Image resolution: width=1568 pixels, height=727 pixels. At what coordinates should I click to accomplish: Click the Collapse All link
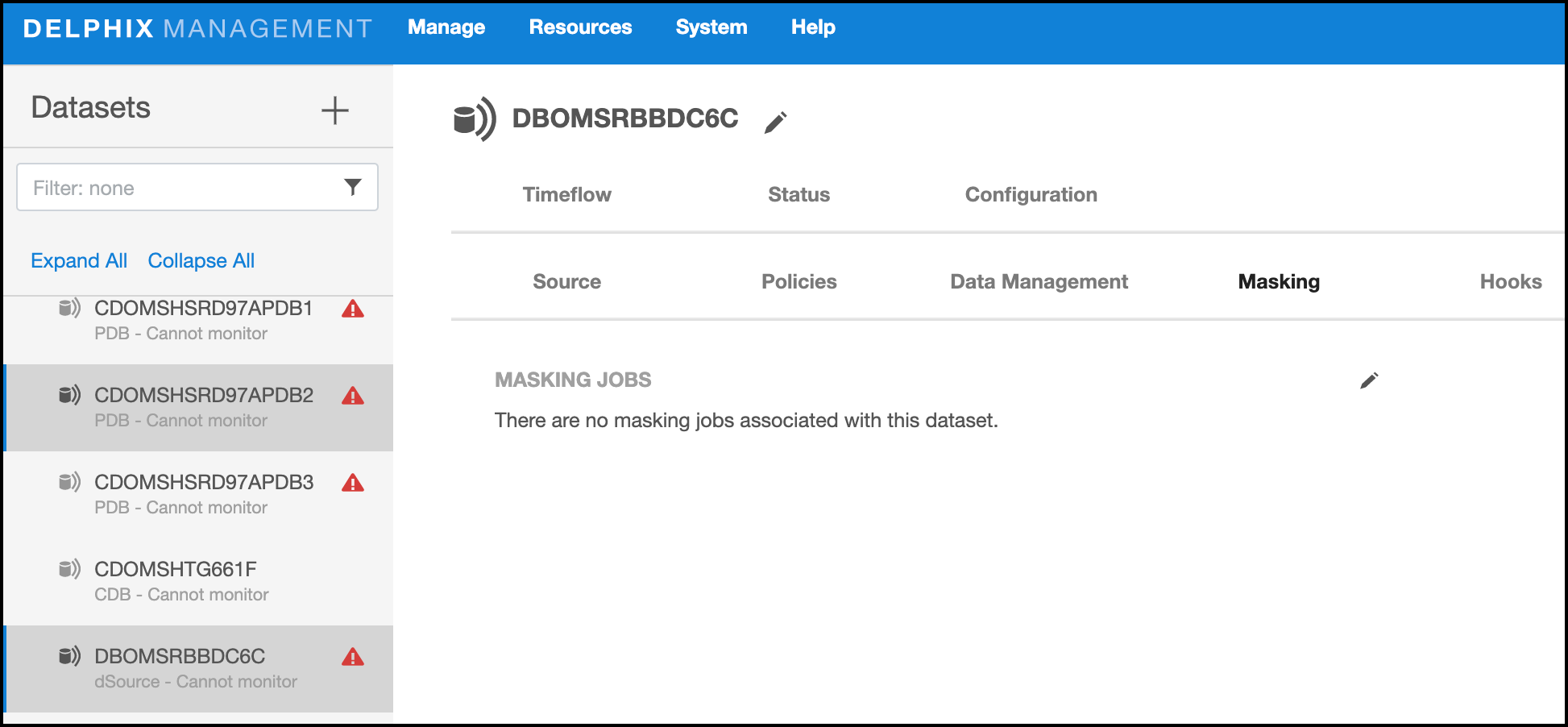(x=201, y=261)
